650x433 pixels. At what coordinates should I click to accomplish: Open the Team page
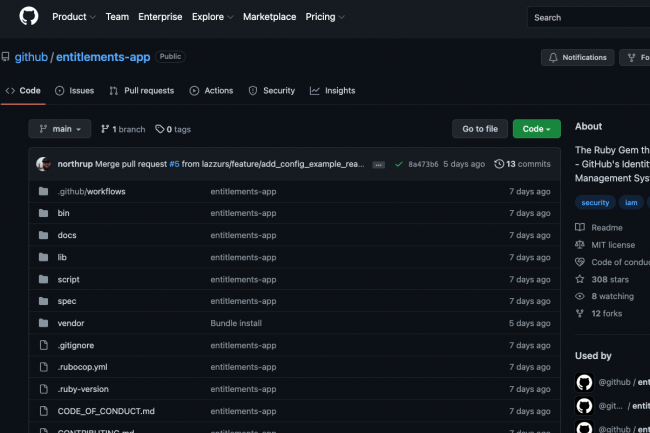coord(117,17)
